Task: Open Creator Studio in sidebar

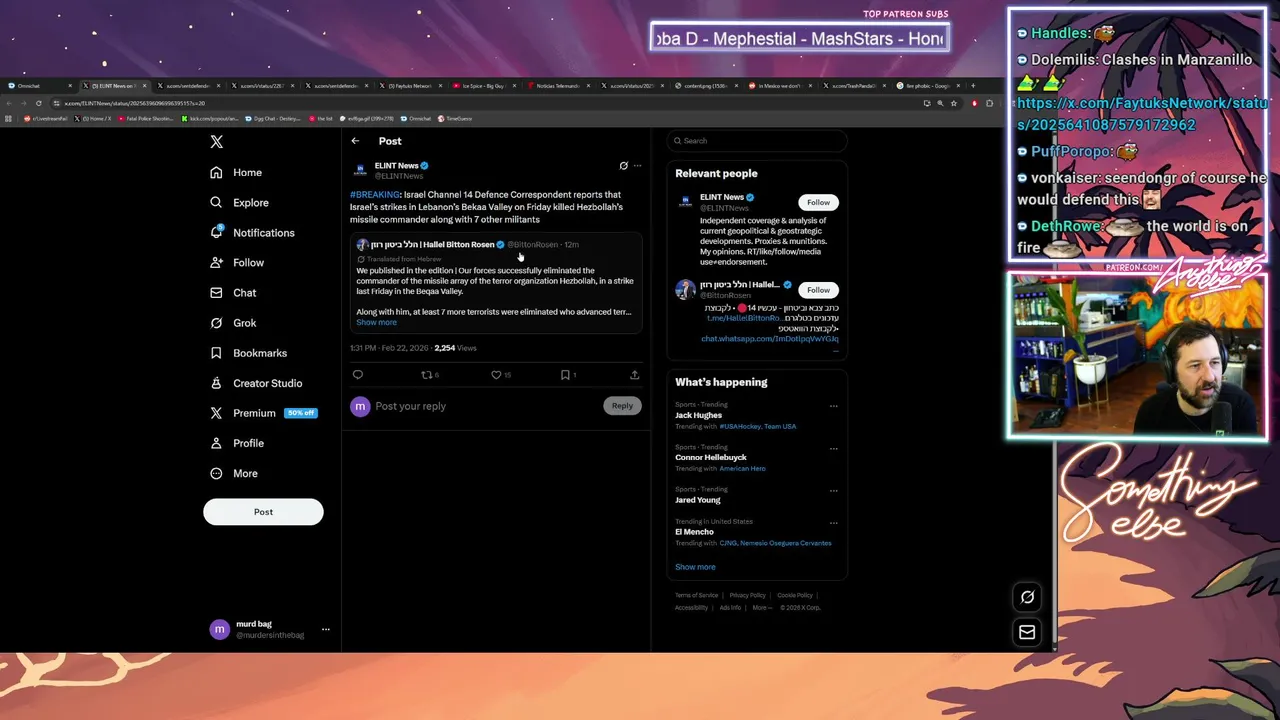Action: (256, 383)
